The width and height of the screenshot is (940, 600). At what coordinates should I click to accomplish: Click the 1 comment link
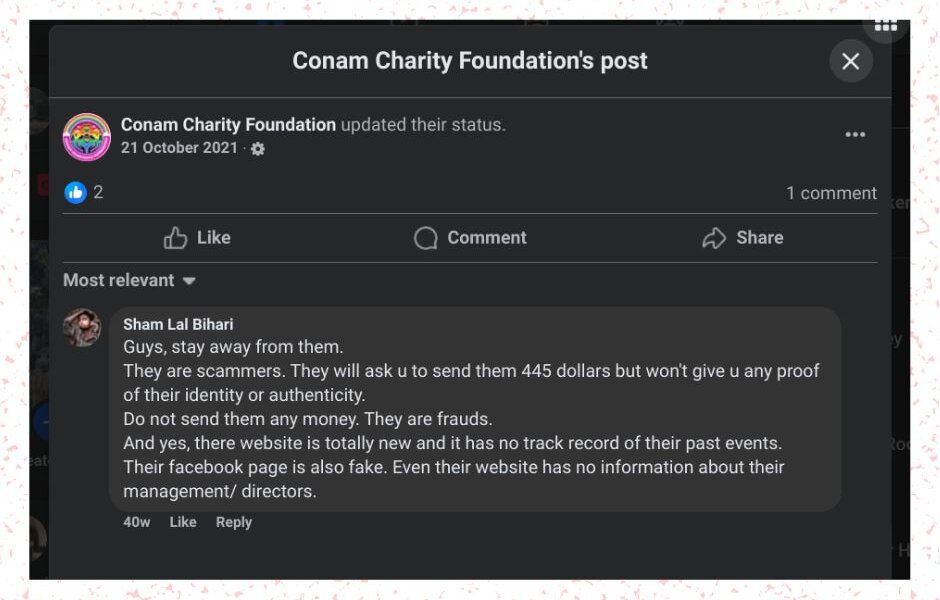(x=831, y=193)
